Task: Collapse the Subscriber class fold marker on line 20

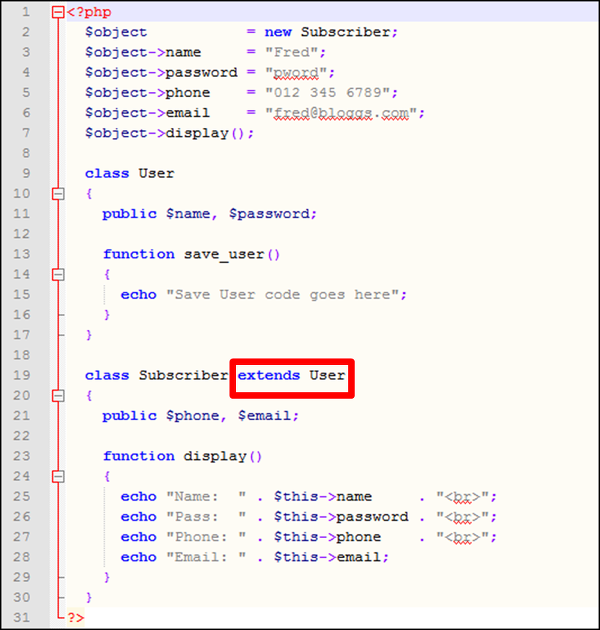Action: click(58, 396)
